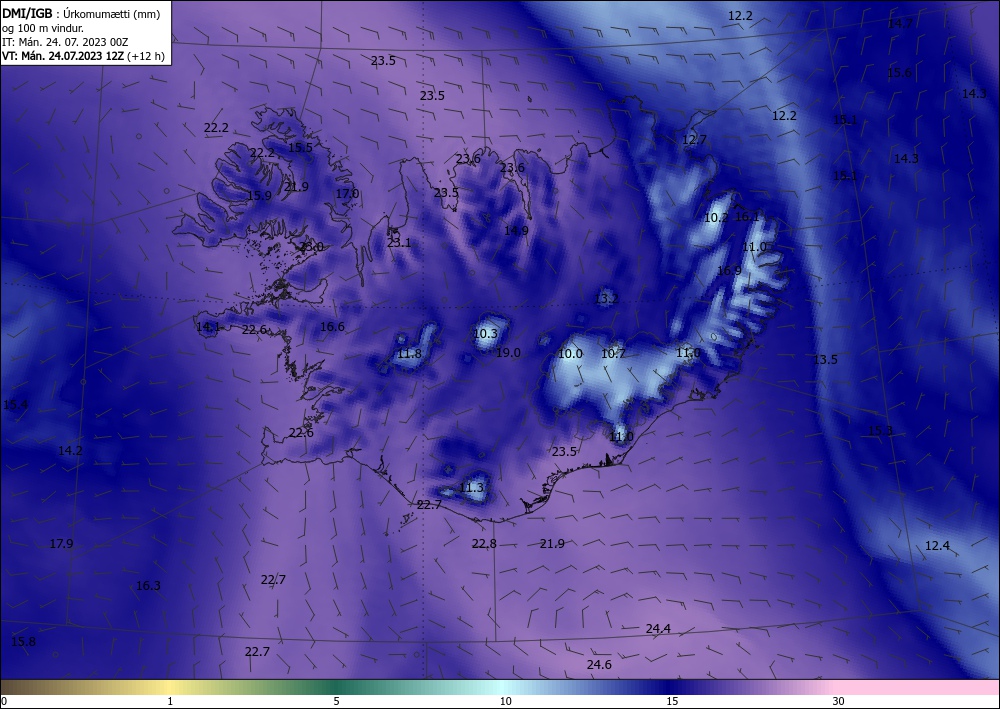This screenshot has width=1000, height=709.
Task: Select the 13.2 map value
Action: click(x=607, y=298)
